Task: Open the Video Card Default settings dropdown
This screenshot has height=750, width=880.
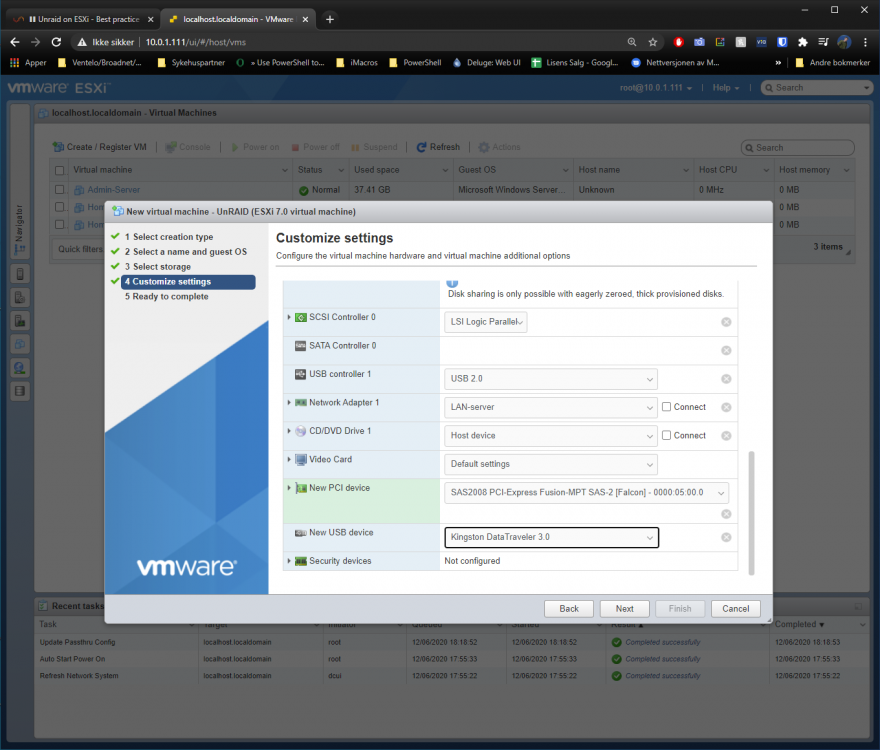Action: [x=551, y=464]
